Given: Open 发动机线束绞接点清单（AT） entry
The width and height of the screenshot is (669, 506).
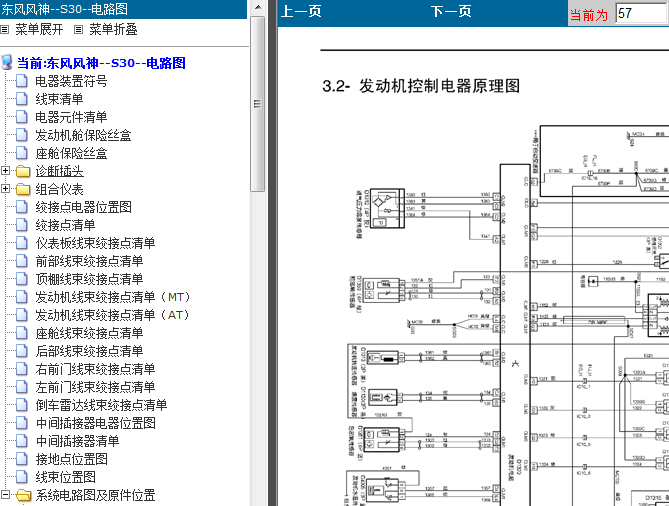Looking at the screenshot, I should (113, 315).
